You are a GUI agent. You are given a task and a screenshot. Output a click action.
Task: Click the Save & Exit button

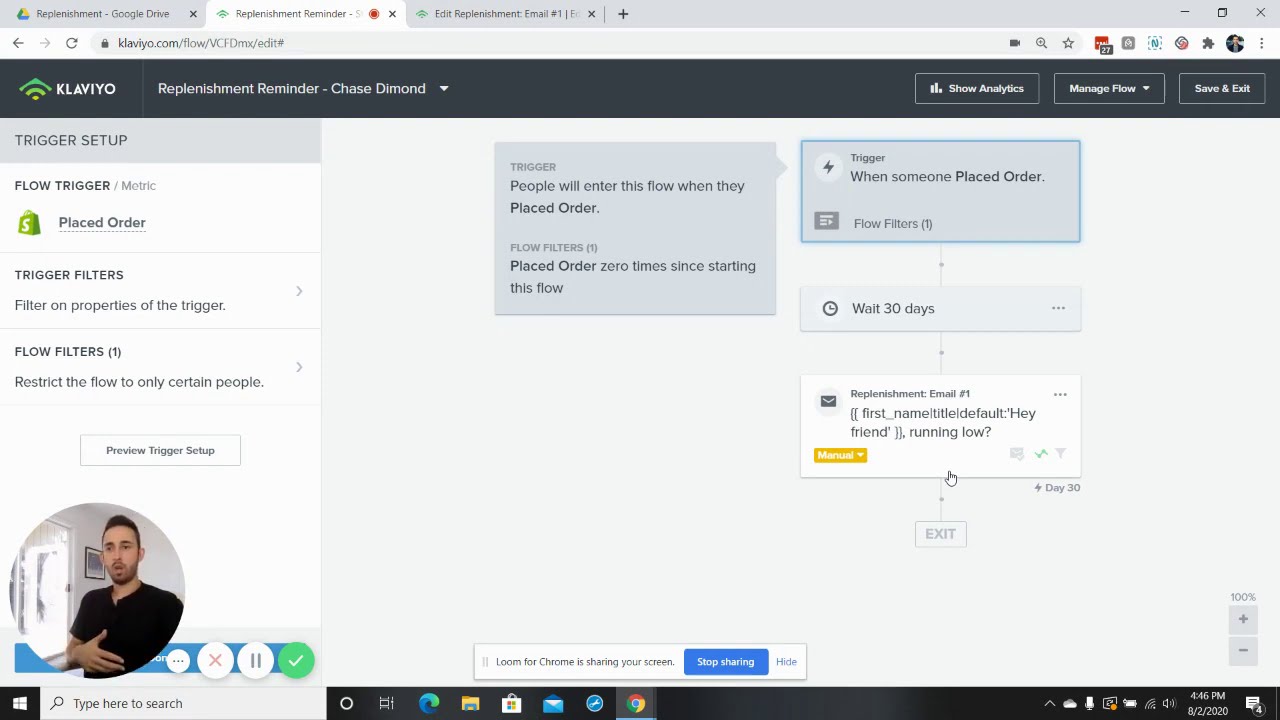coord(1221,89)
